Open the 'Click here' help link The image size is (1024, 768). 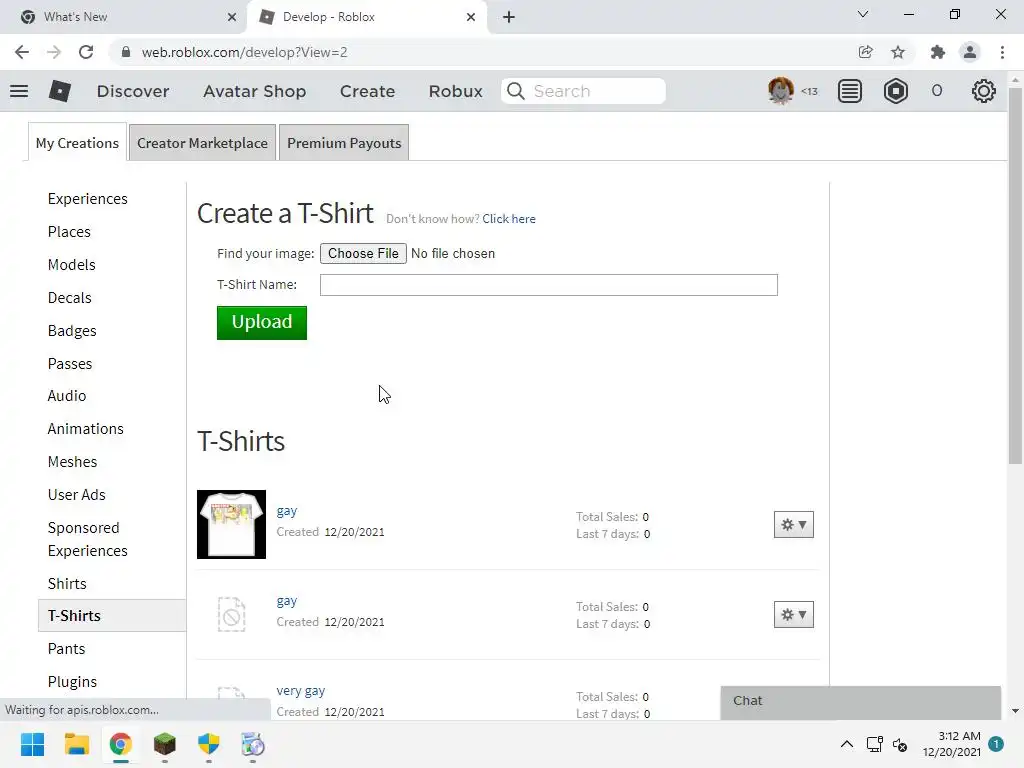point(509,219)
